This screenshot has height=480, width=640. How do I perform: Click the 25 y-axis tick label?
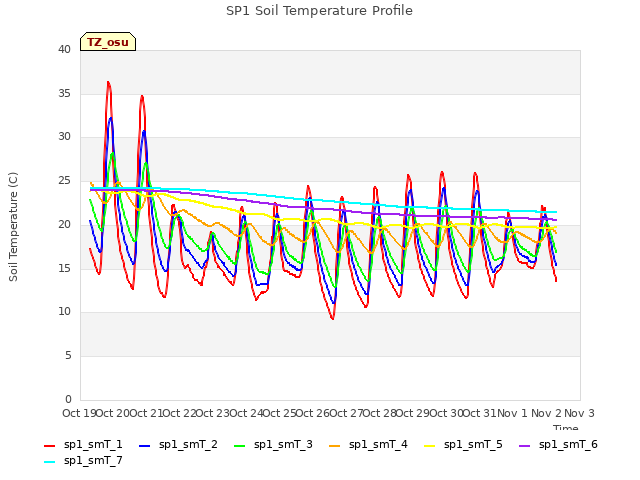tap(64, 181)
